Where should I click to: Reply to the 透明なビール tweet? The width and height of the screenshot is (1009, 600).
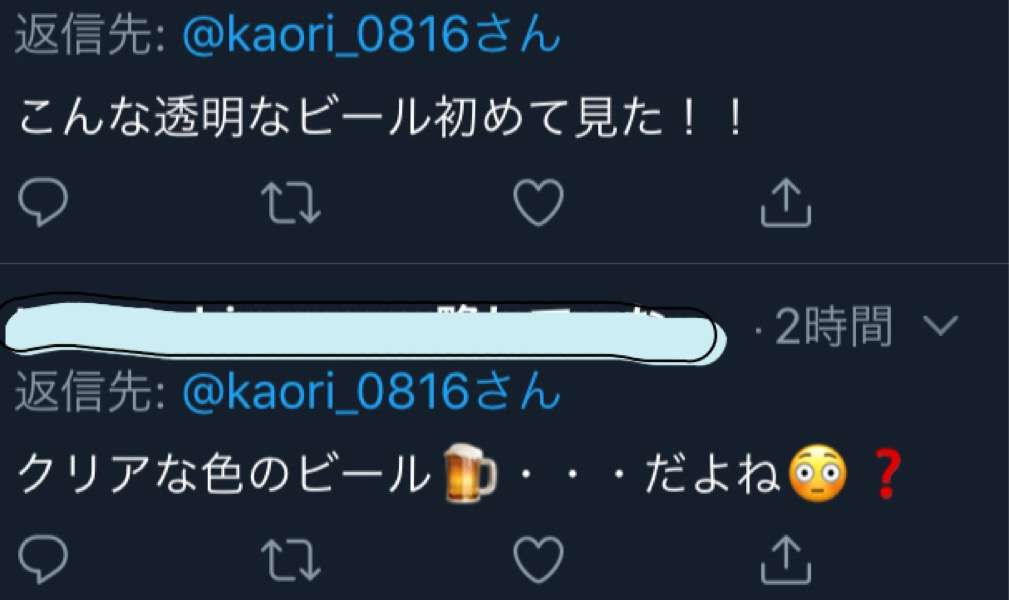[x=43, y=202]
